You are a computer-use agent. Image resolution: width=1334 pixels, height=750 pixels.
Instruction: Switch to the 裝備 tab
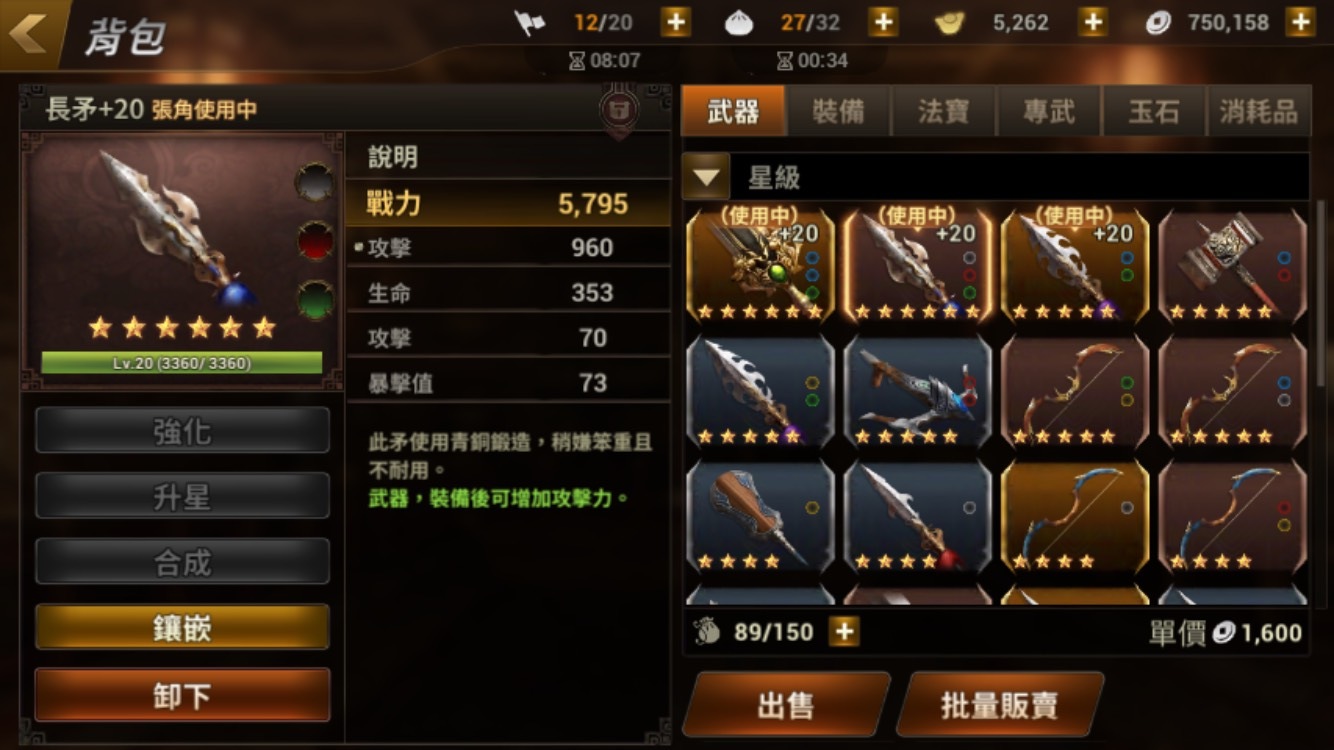pyautogui.click(x=838, y=111)
